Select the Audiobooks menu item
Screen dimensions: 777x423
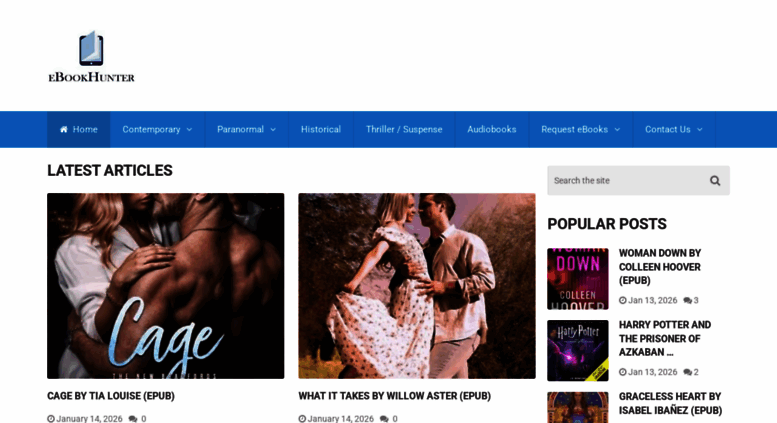(492, 130)
